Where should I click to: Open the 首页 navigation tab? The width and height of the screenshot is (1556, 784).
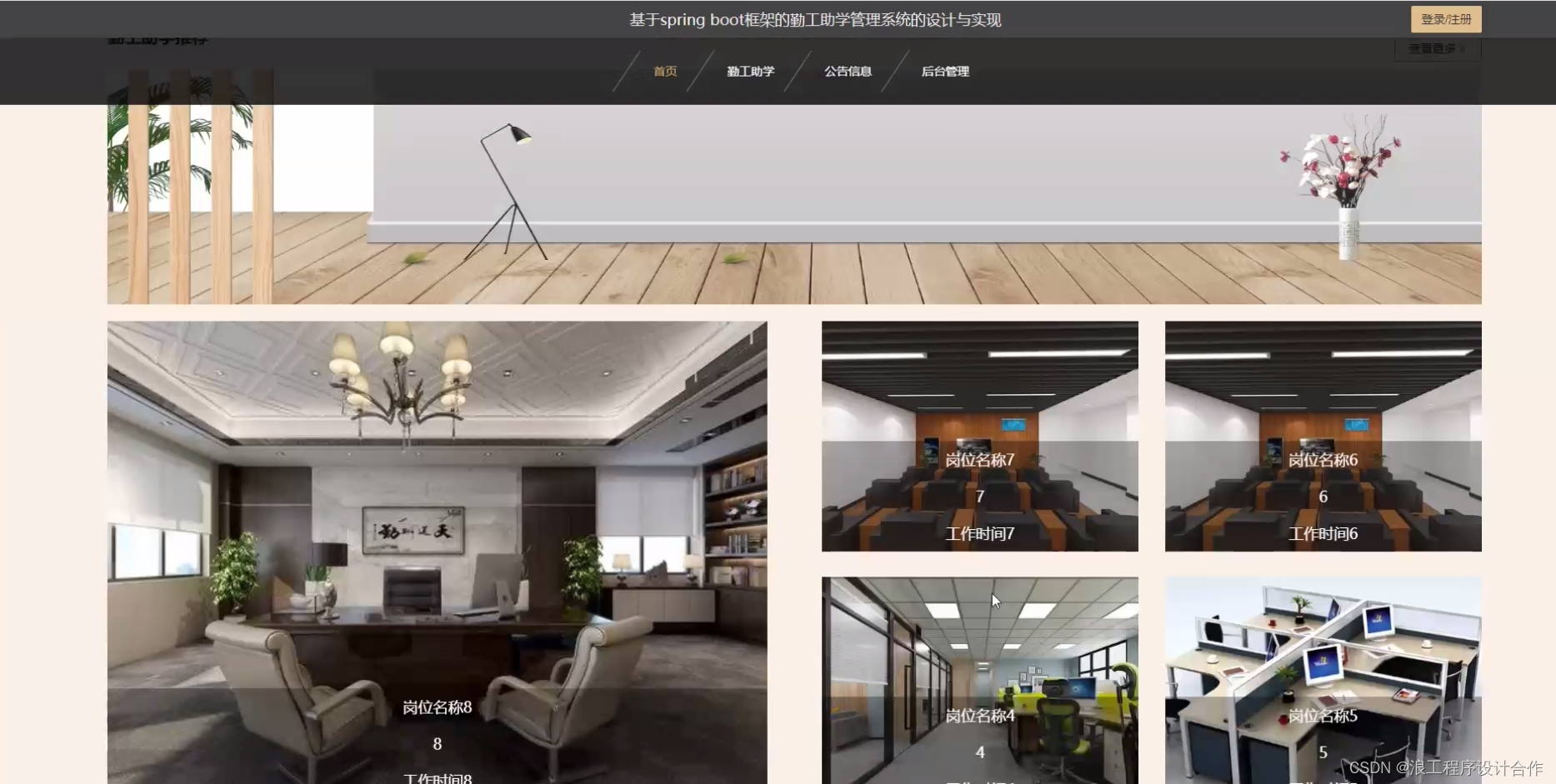(x=665, y=72)
